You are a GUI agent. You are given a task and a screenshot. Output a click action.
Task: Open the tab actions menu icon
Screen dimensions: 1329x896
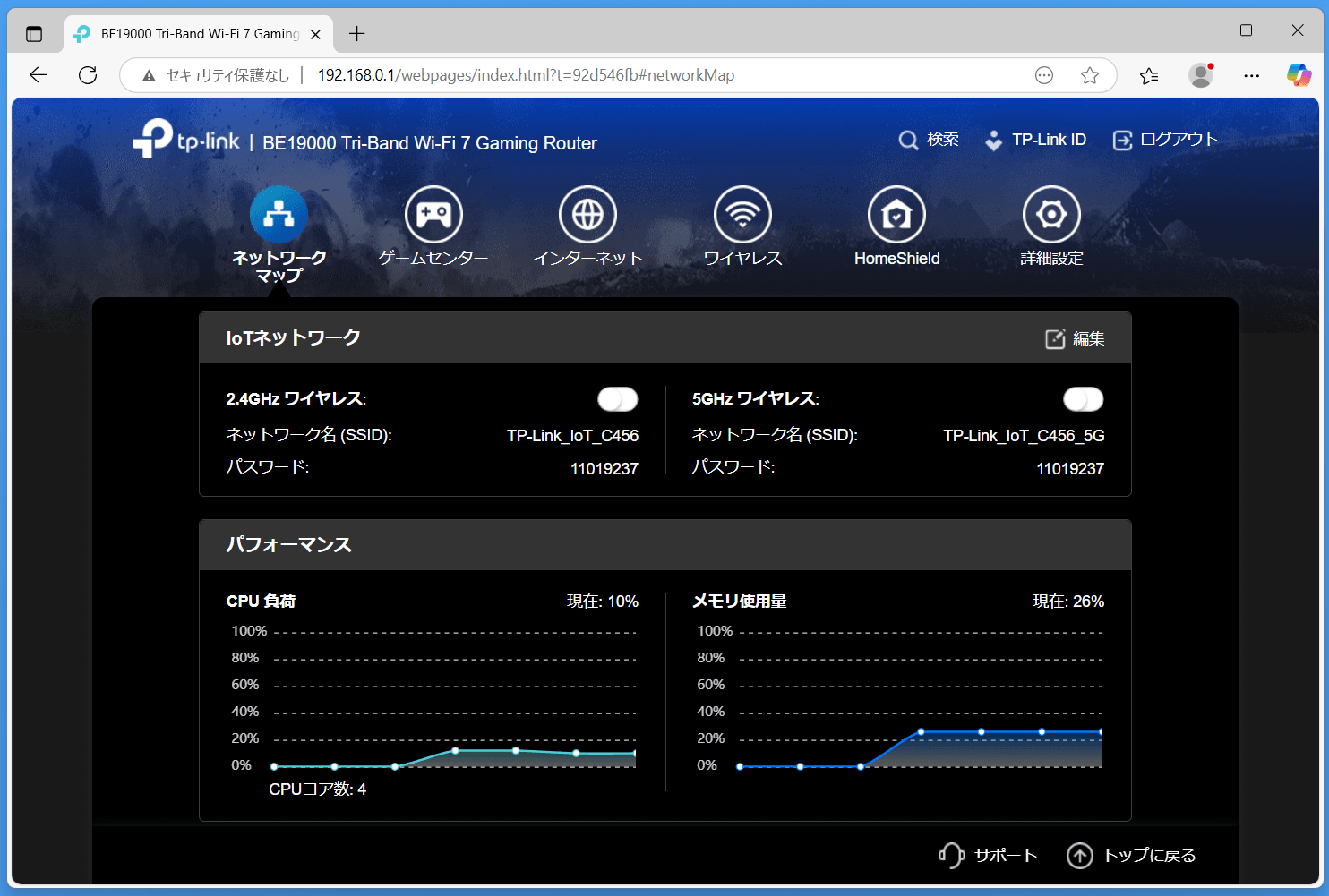[x=34, y=34]
